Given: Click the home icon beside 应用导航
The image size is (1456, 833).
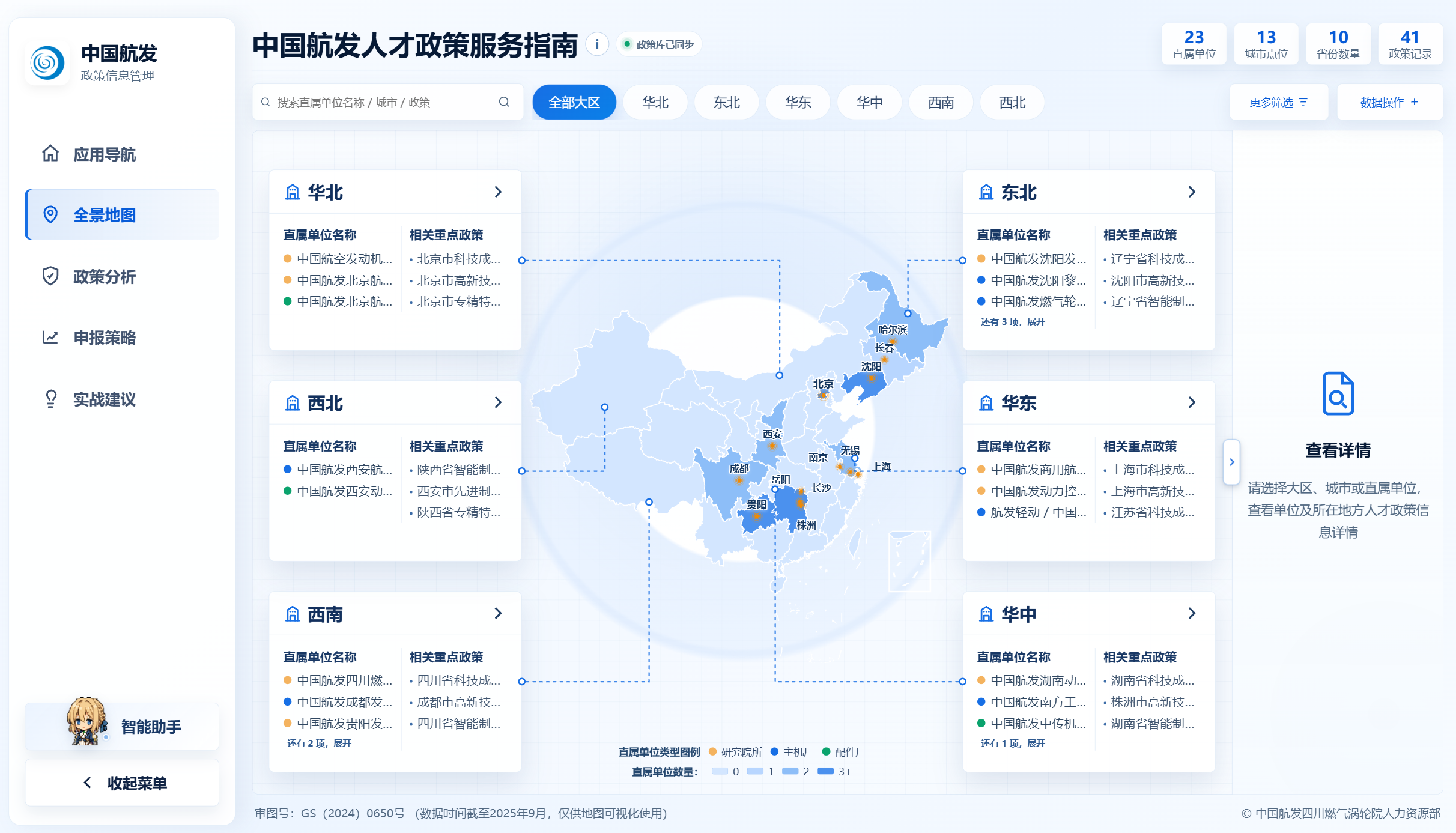Looking at the screenshot, I should [50, 154].
